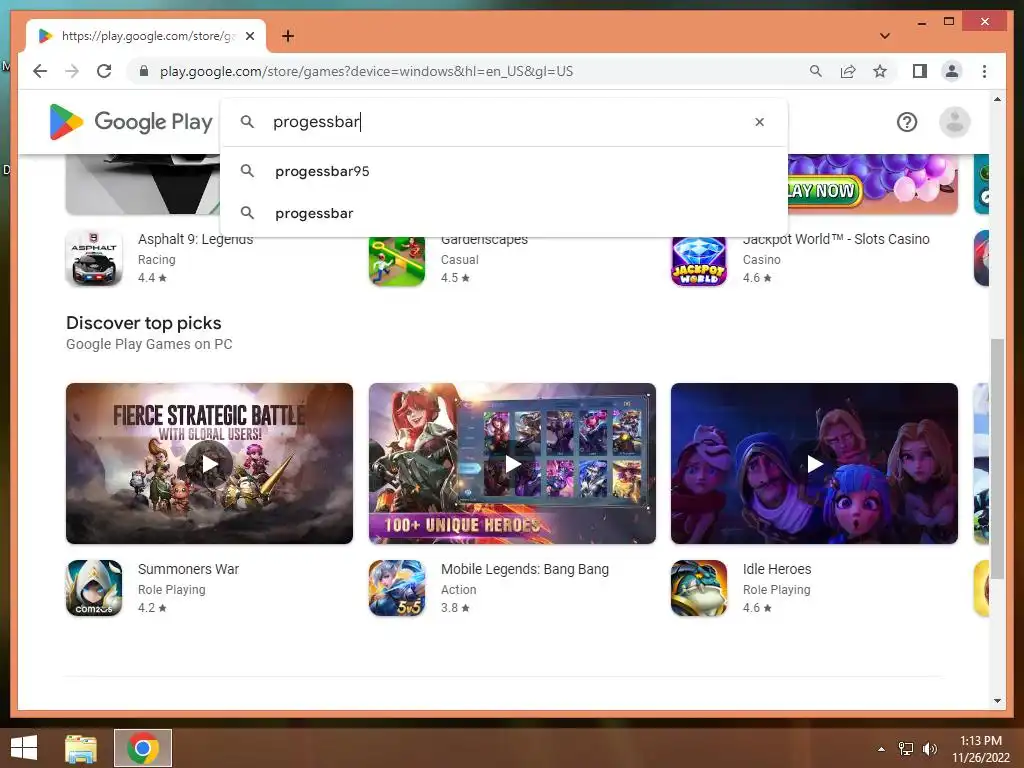Click the network tray icon
This screenshot has height=768, width=1024.
pos(906,749)
